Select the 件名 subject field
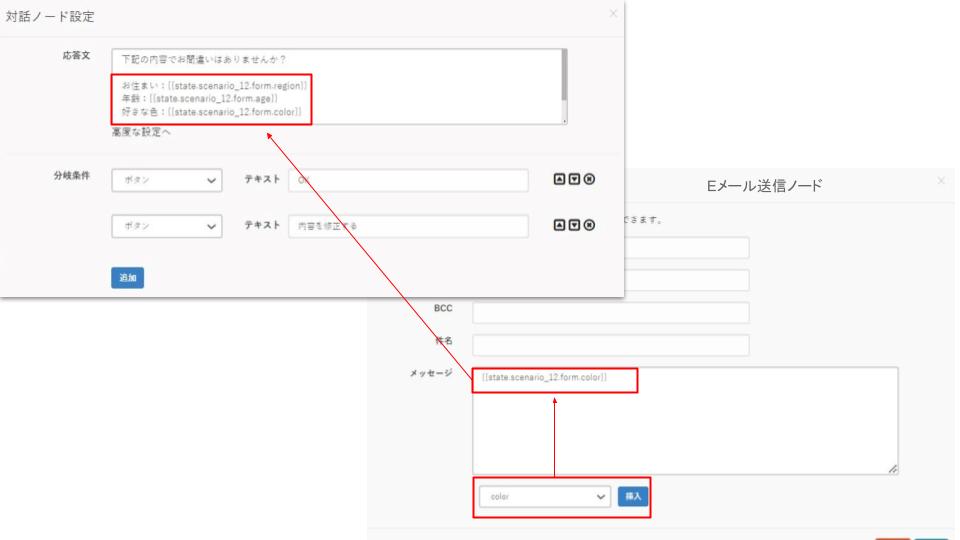This screenshot has height=540, width=960. (x=610, y=346)
